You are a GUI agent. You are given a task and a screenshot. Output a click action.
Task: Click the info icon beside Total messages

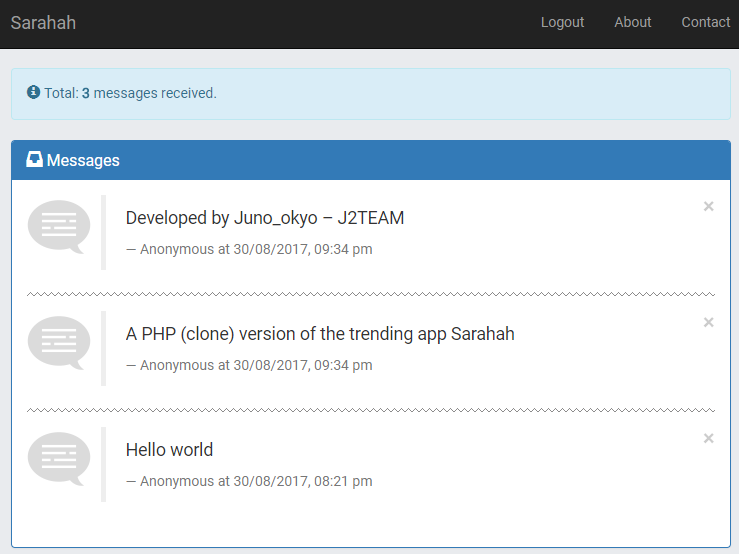[x=33, y=92]
